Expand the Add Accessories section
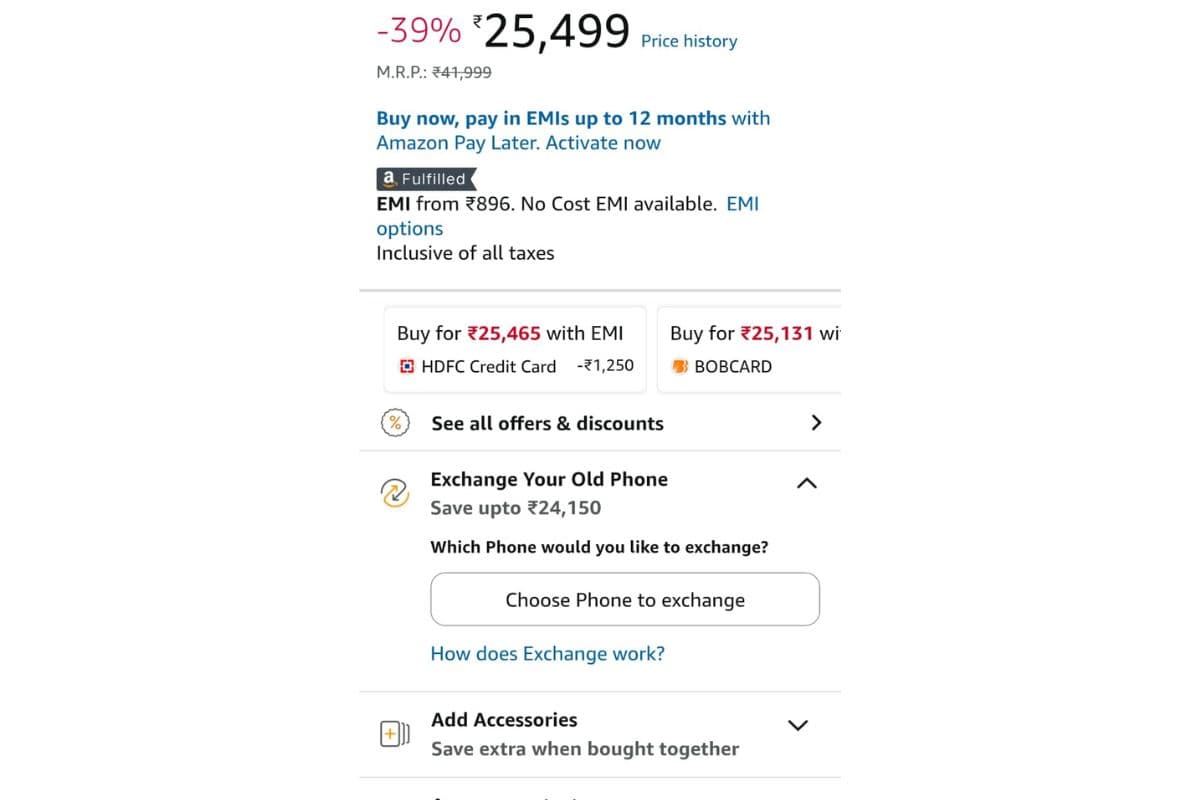1200x800 pixels. tap(798, 725)
